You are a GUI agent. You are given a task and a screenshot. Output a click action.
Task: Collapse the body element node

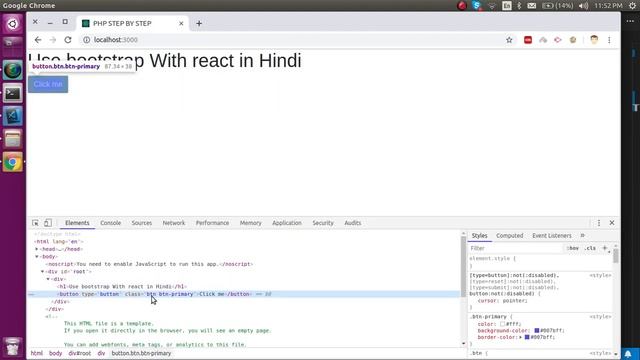(37, 257)
